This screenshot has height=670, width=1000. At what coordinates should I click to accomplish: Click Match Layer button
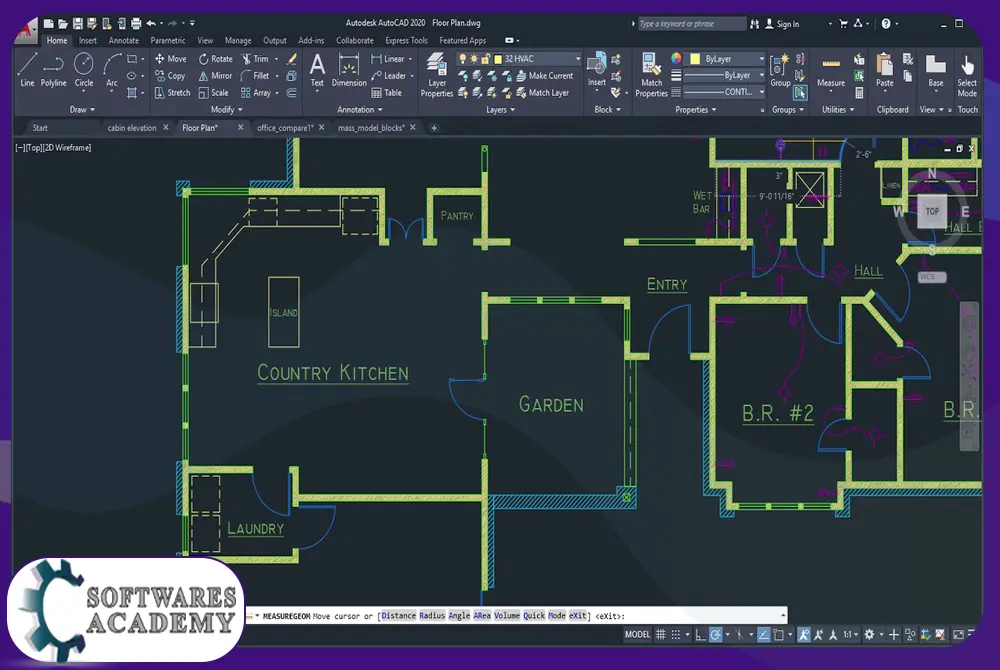(542, 93)
